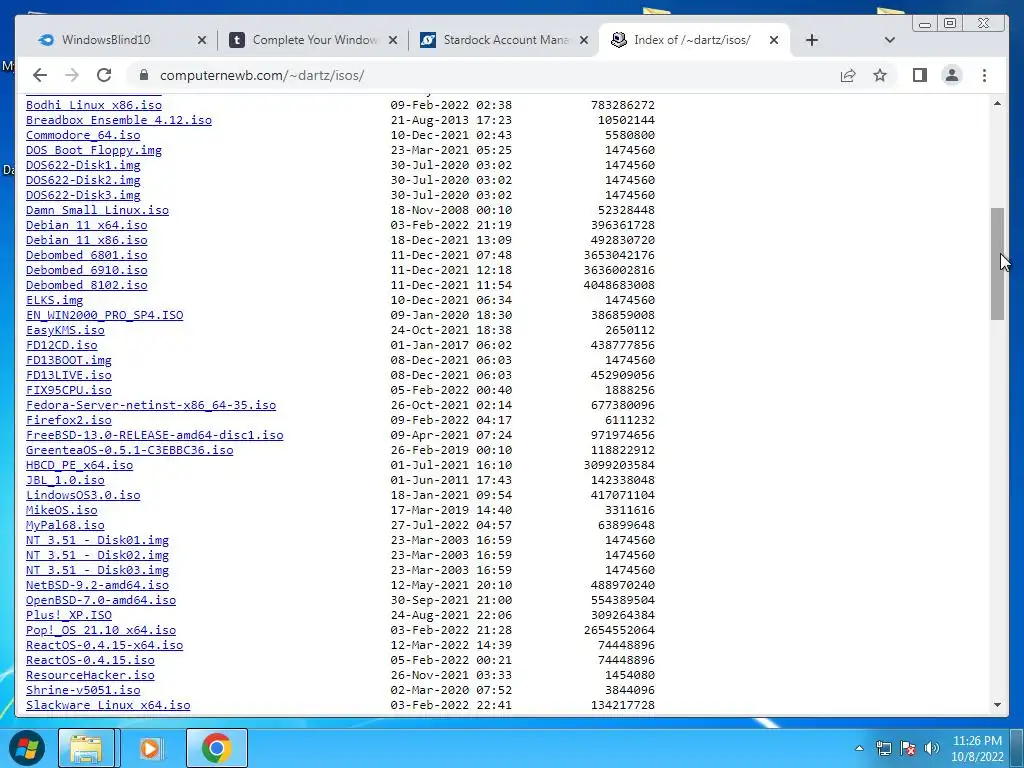Image resolution: width=1024 pixels, height=768 pixels.
Task: Close the Stardock Account Manager tab
Action: click(x=584, y=40)
